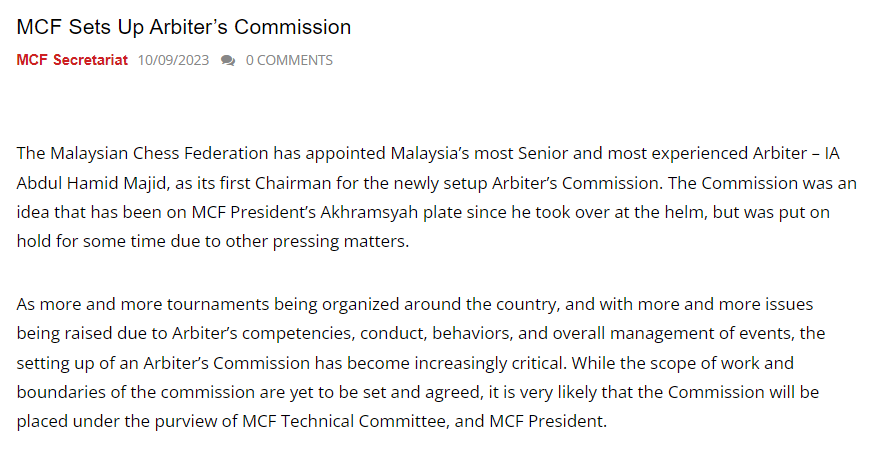Click the phrase 'As more and more tournaments'
This screenshot has width=874, height=452.
[128, 303]
